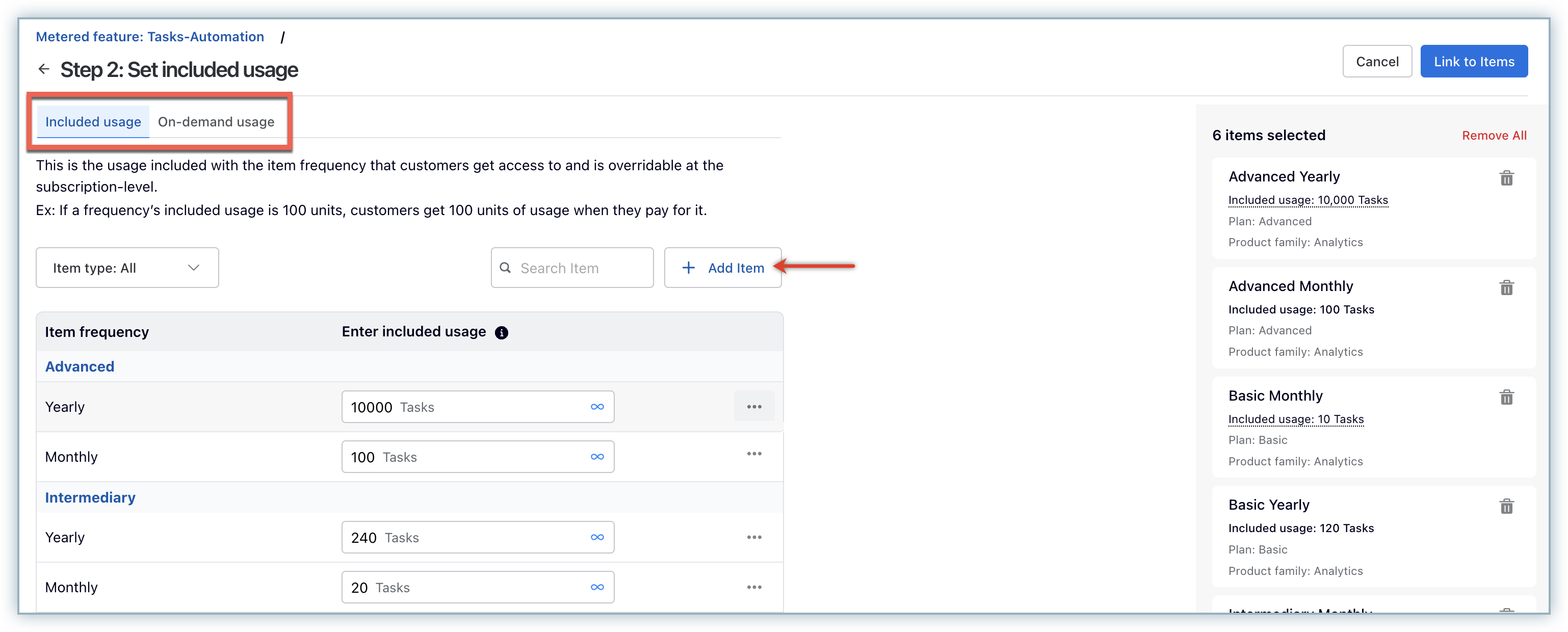Open info tooltip for Enter included usage
This screenshot has height=632, width=1568.
click(501, 332)
